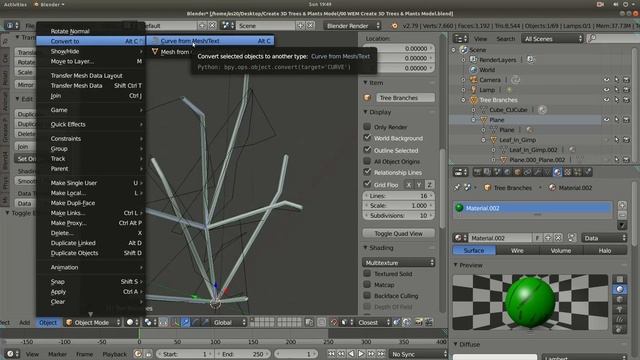This screenshot has height=360, width=640.
Task: Open the Texture properties tab icon
Action: [568, 172]
